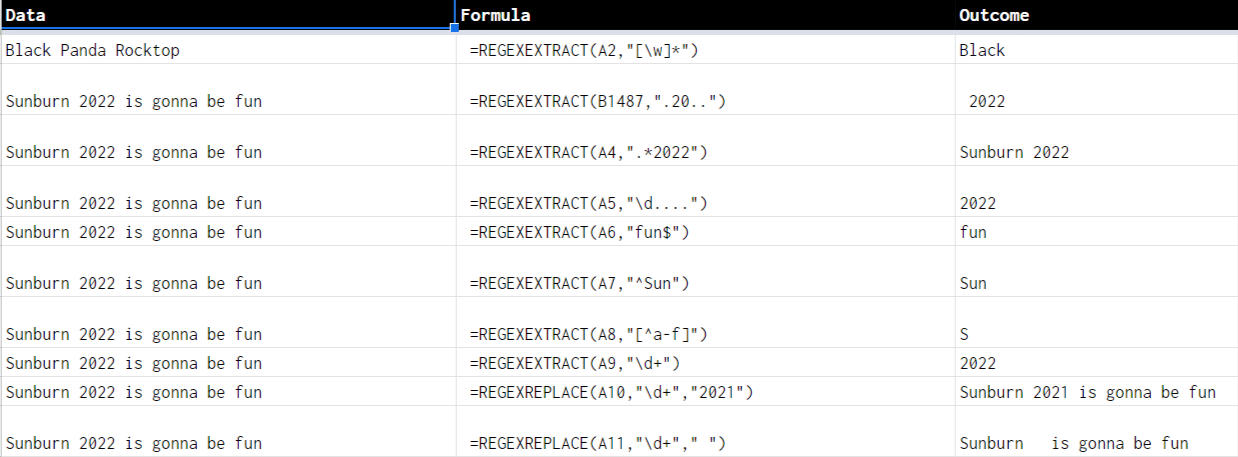
Task: Select formula cell with "^Sun" pattern
Action: 705,272
